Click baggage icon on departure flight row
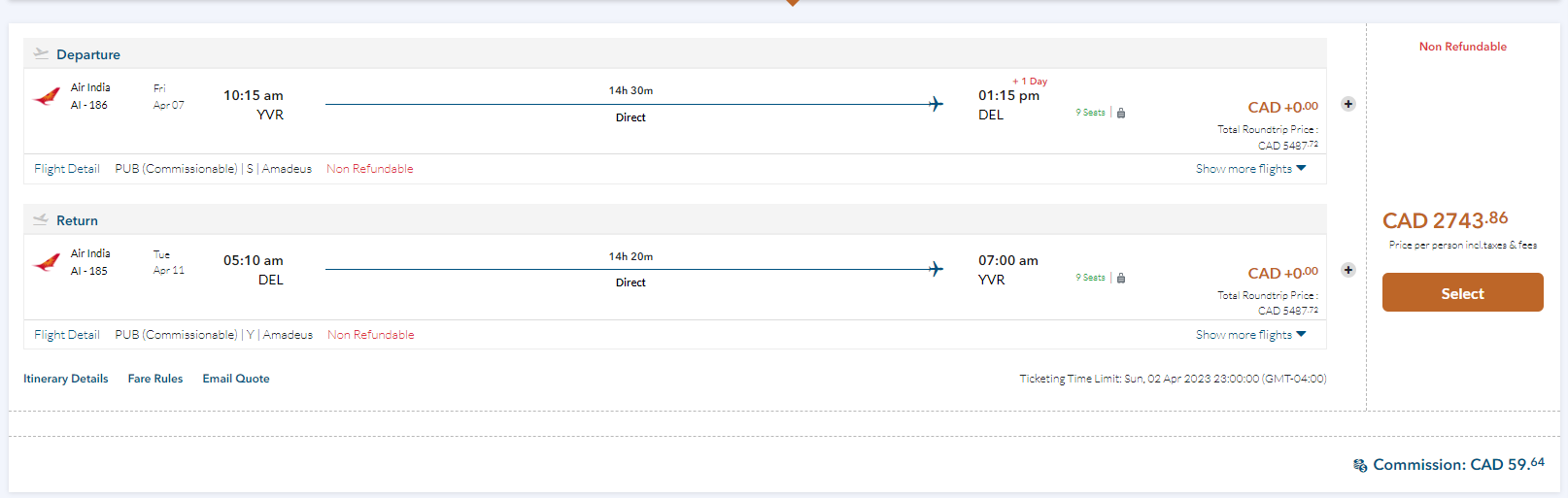 (1121, 114)
